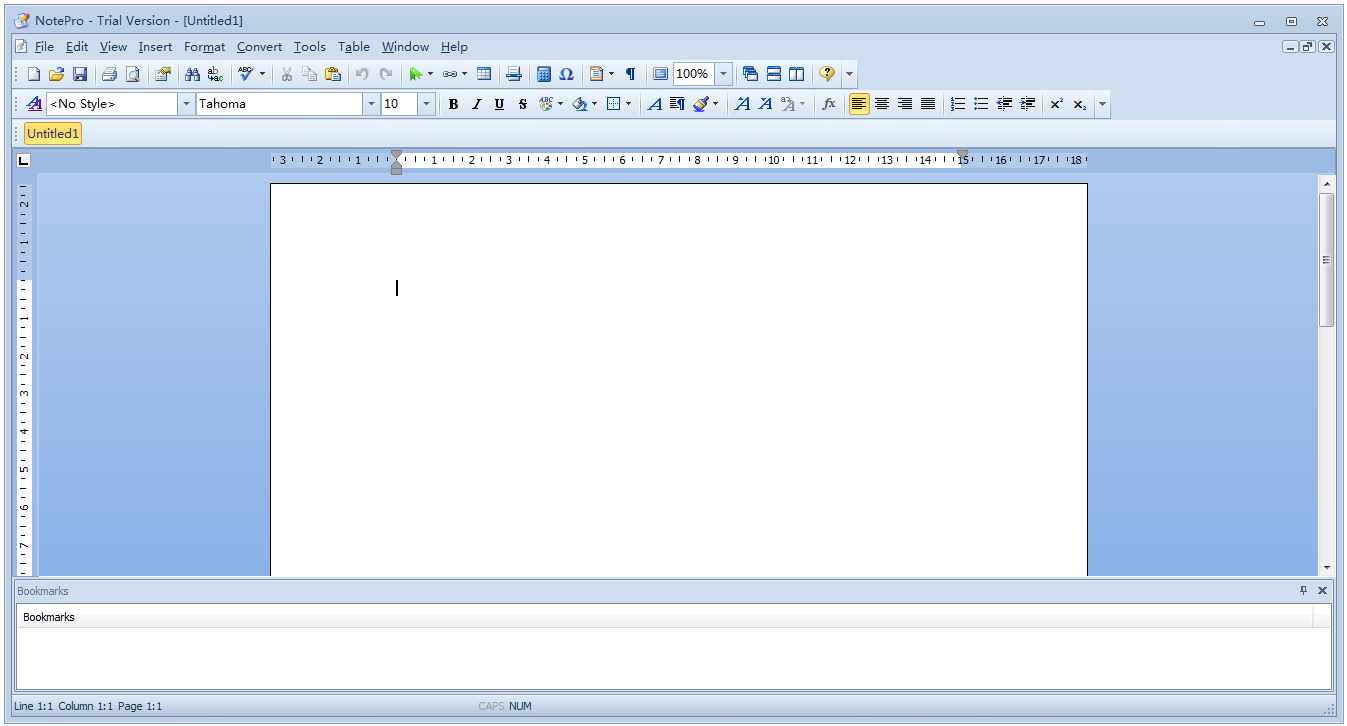
Task: Run spell check with the ABC checkmark icon
Action: [x=245, y=74]
